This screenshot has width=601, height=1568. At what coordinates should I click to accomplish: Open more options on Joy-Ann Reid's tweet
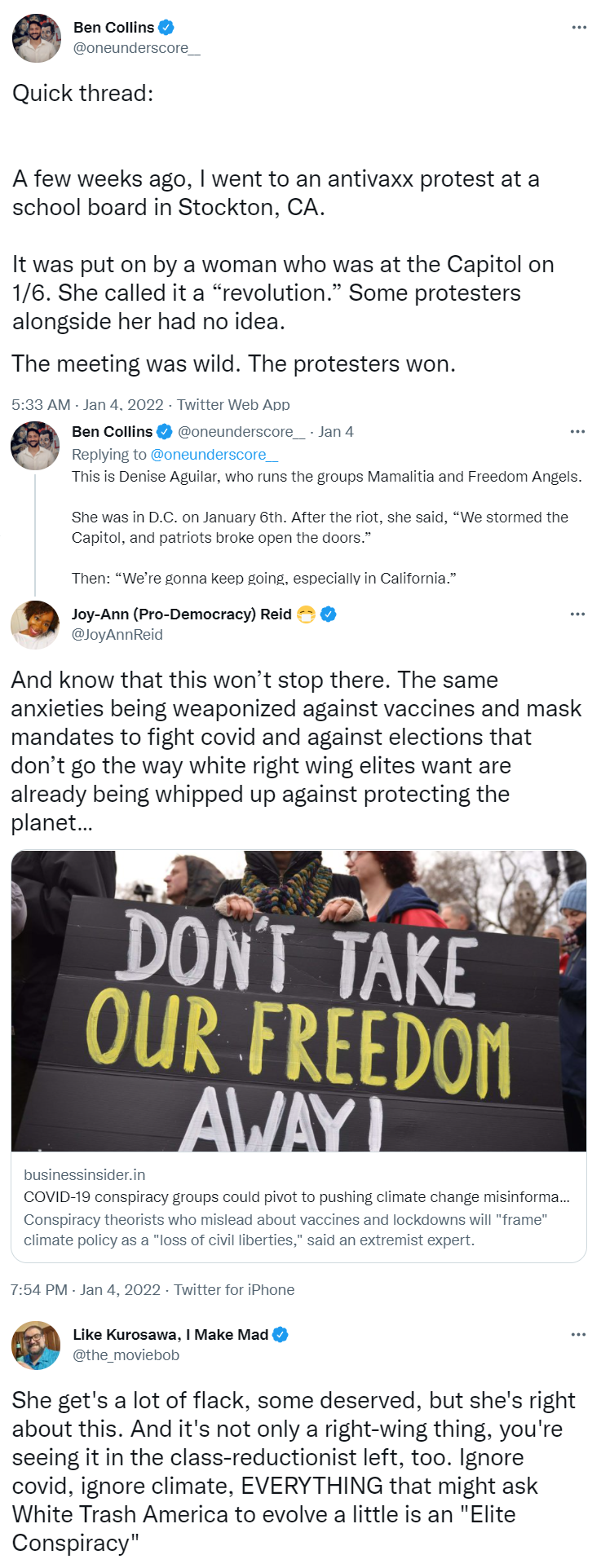pos(578,614)
